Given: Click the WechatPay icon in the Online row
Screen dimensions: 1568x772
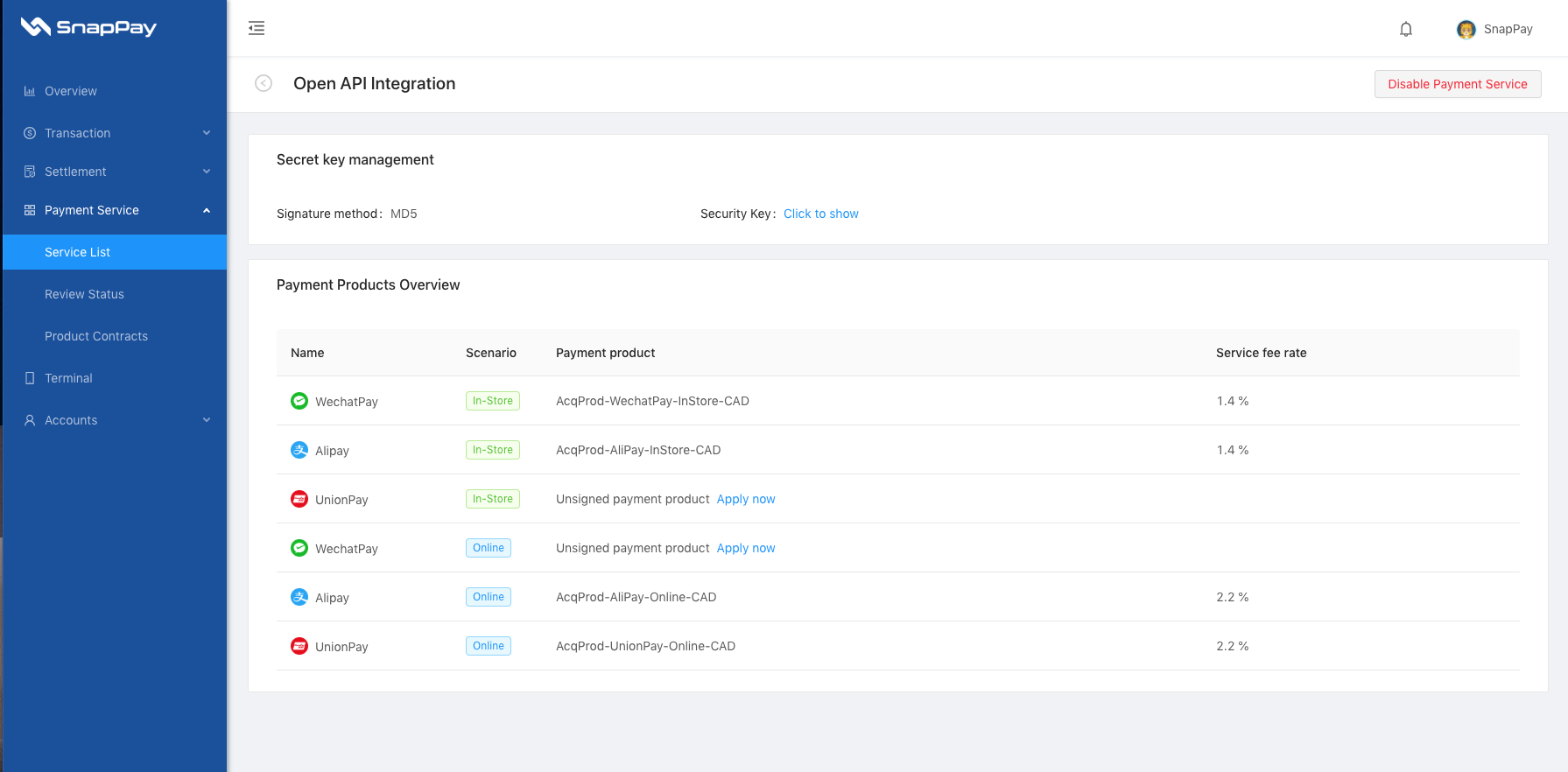Looking at the screenshot, I should [x=299, y=548].
